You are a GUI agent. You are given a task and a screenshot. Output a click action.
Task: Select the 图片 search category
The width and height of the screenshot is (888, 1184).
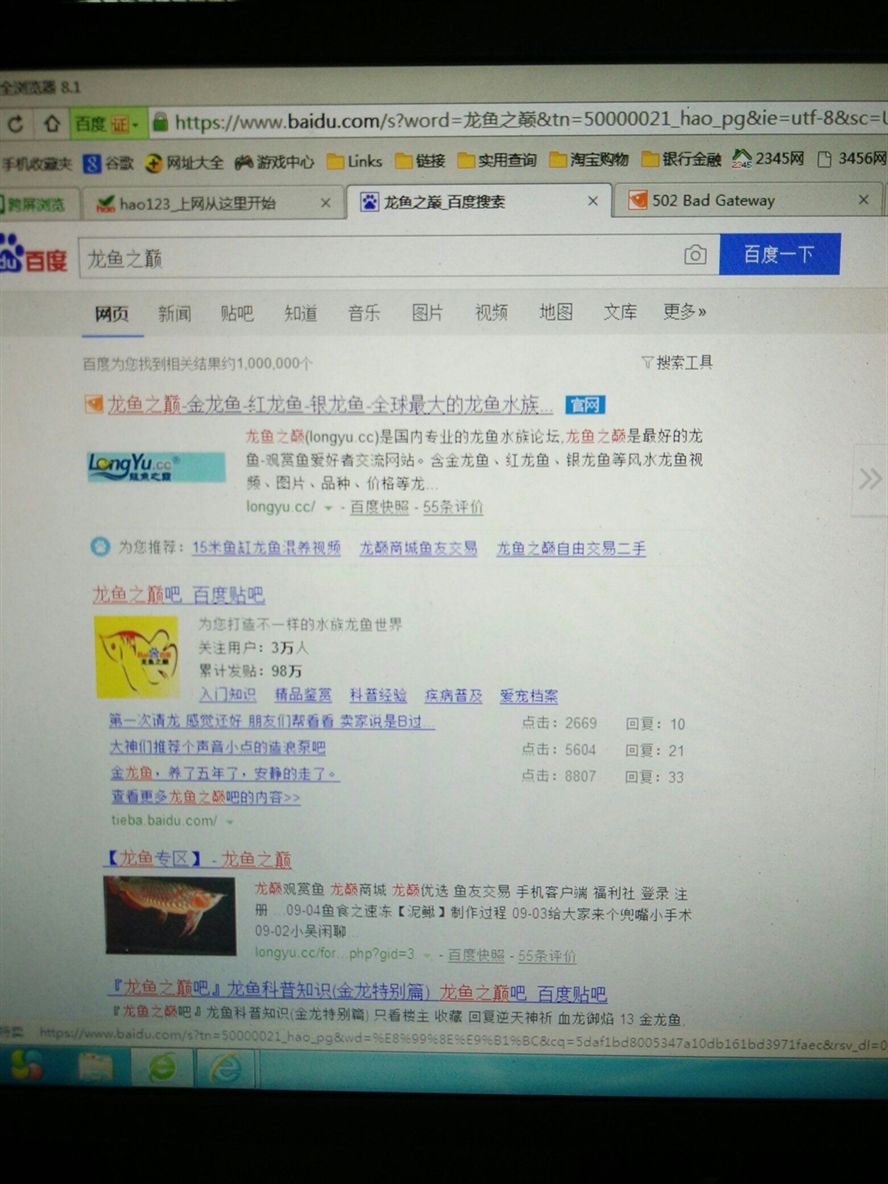(x=427, y=312)
